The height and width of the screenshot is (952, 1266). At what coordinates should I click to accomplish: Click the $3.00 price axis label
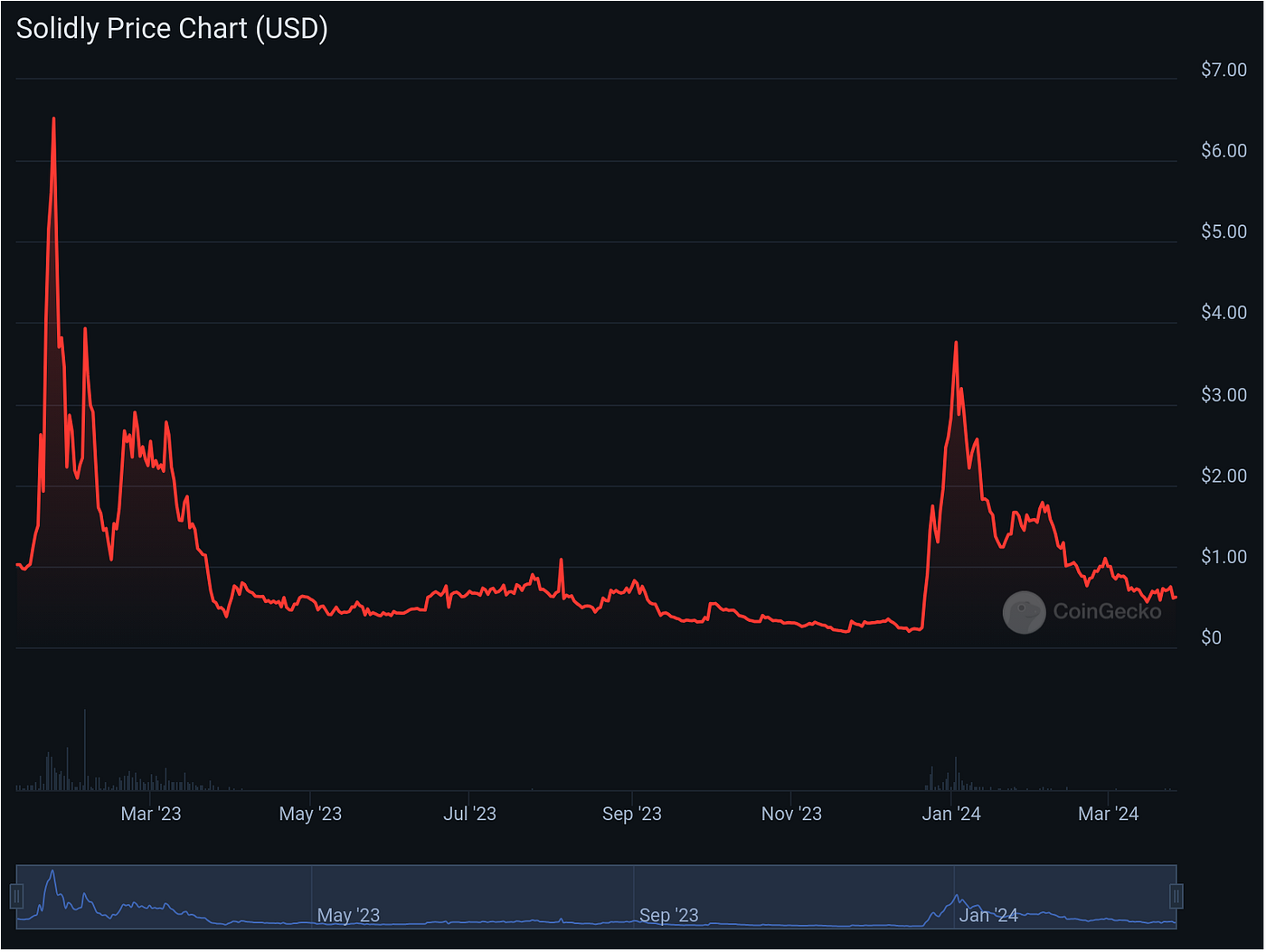pos(1223,394)
